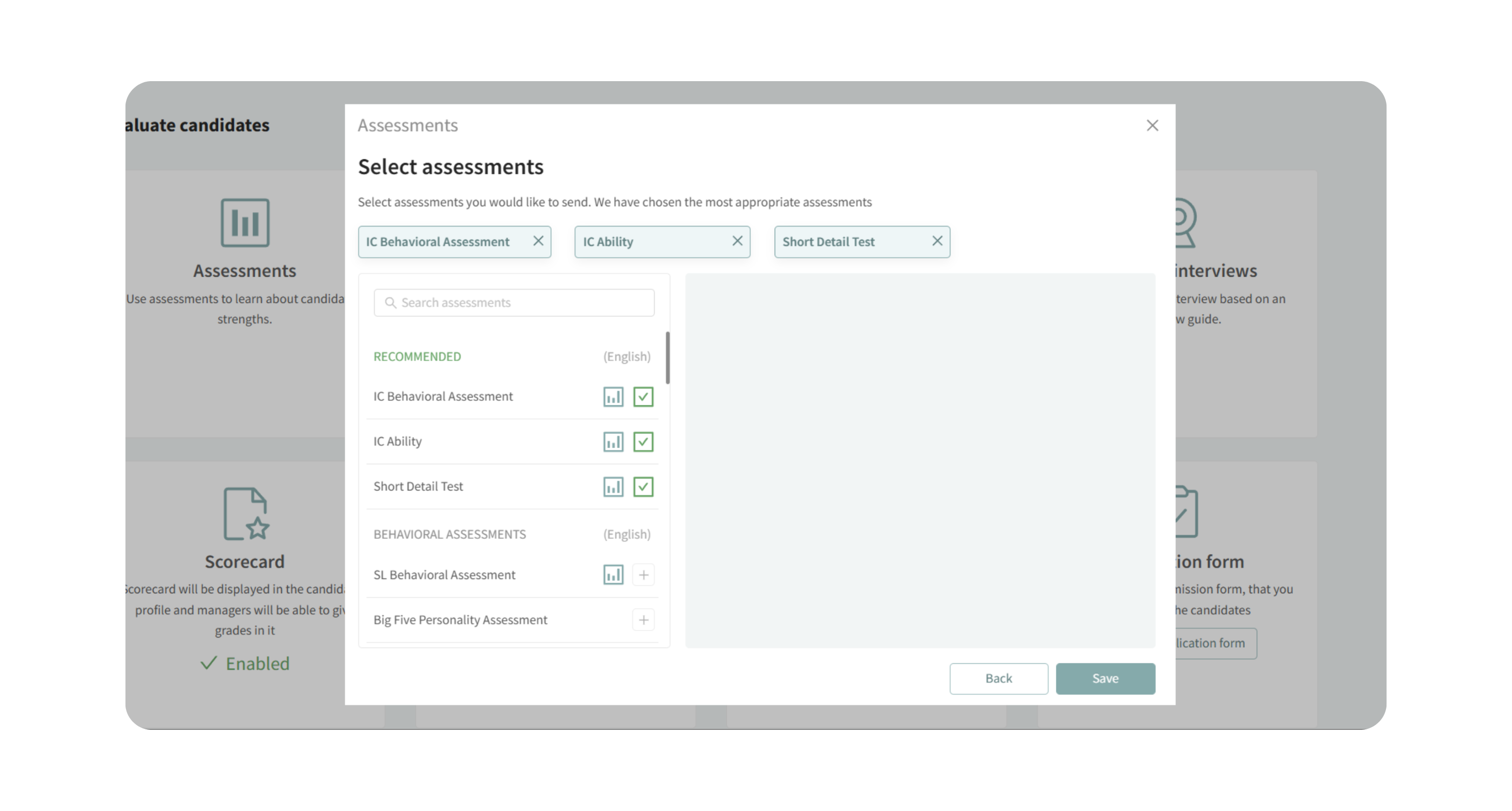Click the search magnifier icon
1512x811 pixels.
tap(390, 303)
